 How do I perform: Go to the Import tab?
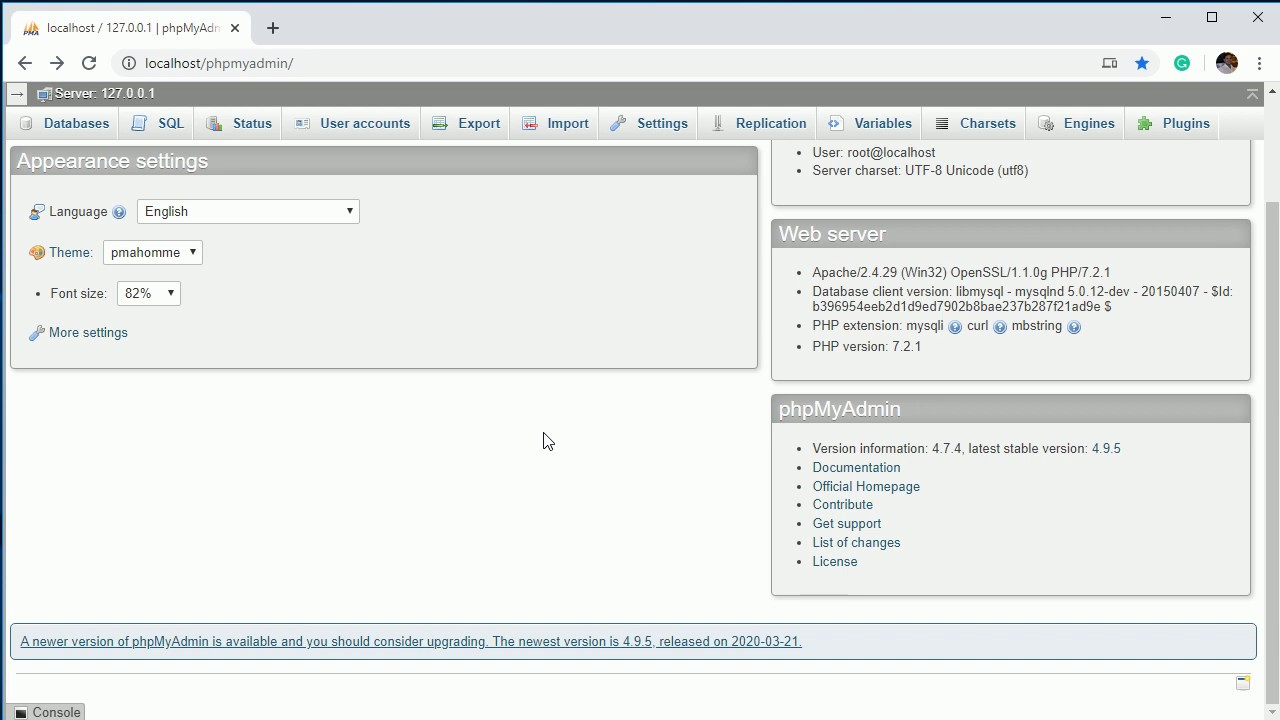[555, 123]
